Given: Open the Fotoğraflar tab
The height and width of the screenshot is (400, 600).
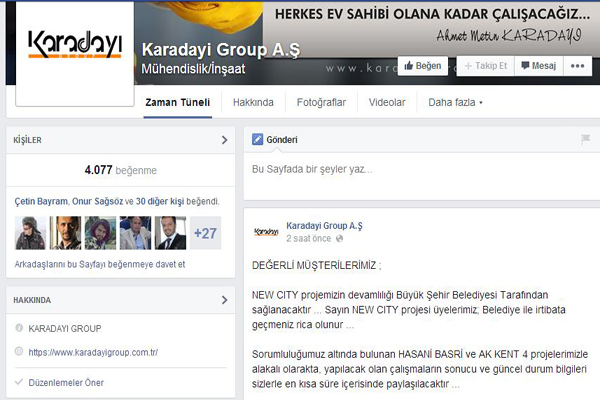Looking at the screenshot, I should tap(321, 103).
